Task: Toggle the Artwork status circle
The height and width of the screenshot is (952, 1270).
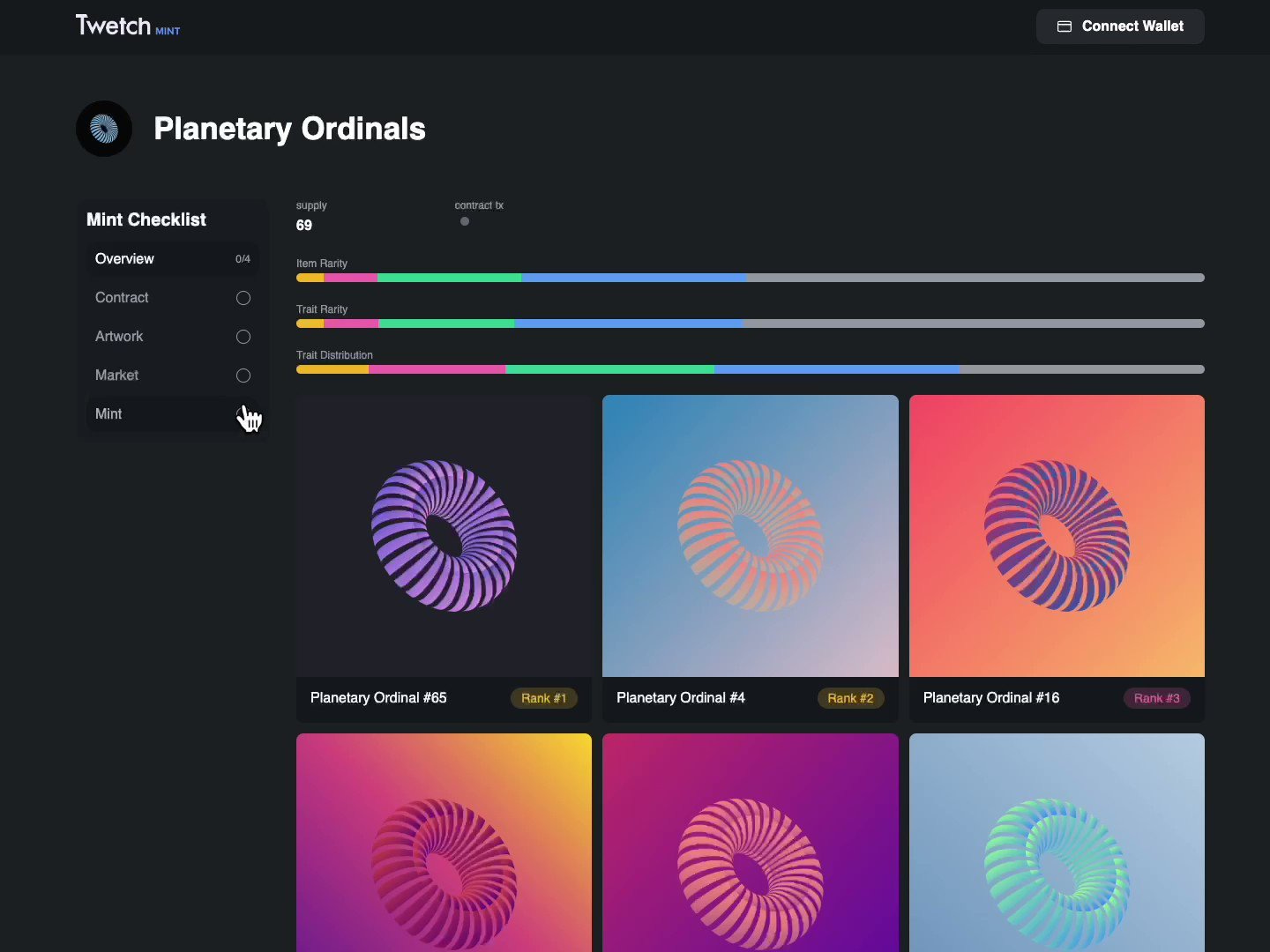Action: (x=243, y=337)
